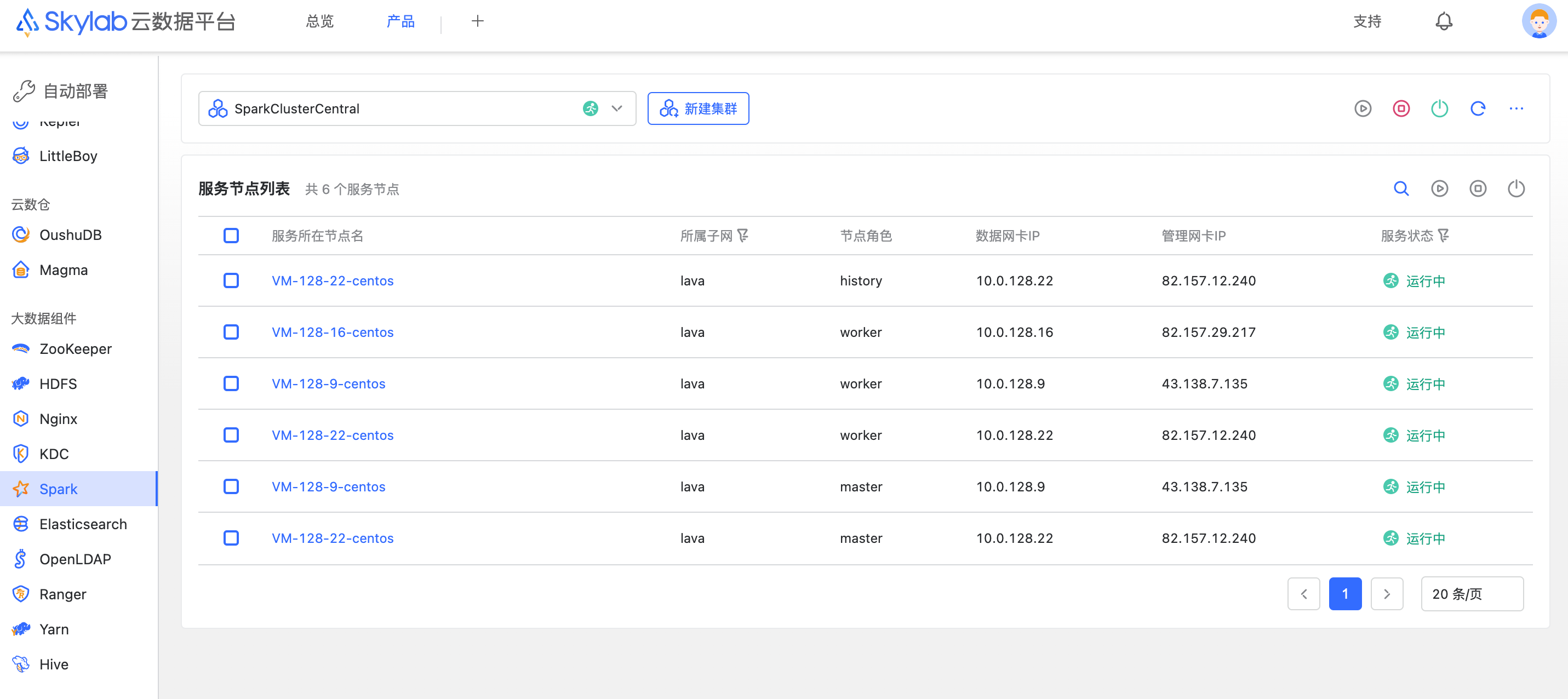Start selected nodes via list play icon
This screenshot has height=699, width=1568.
click(x=1440, y=189)
